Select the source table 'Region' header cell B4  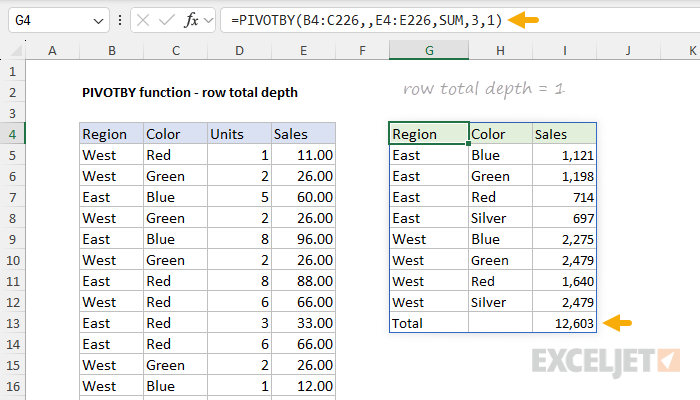click(112, 134)
